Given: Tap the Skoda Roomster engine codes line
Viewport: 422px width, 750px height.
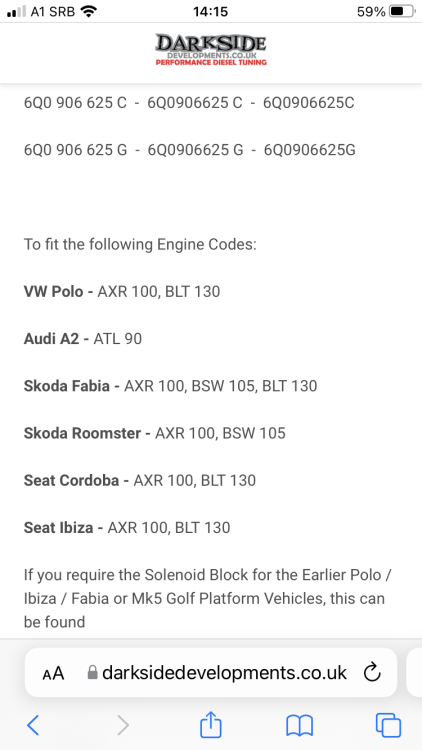Looking at the screenshot, I should pyautogui.click(x=155, y=433).
